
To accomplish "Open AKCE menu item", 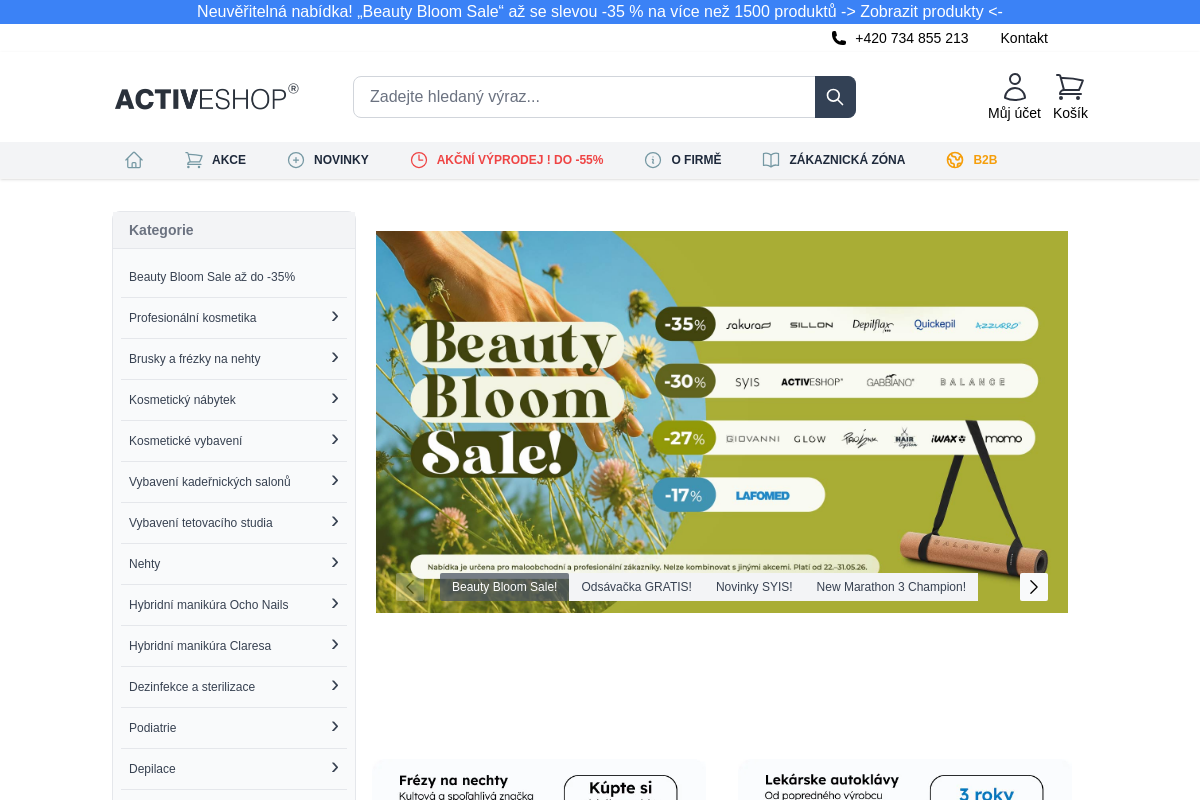I will point(229,160).
